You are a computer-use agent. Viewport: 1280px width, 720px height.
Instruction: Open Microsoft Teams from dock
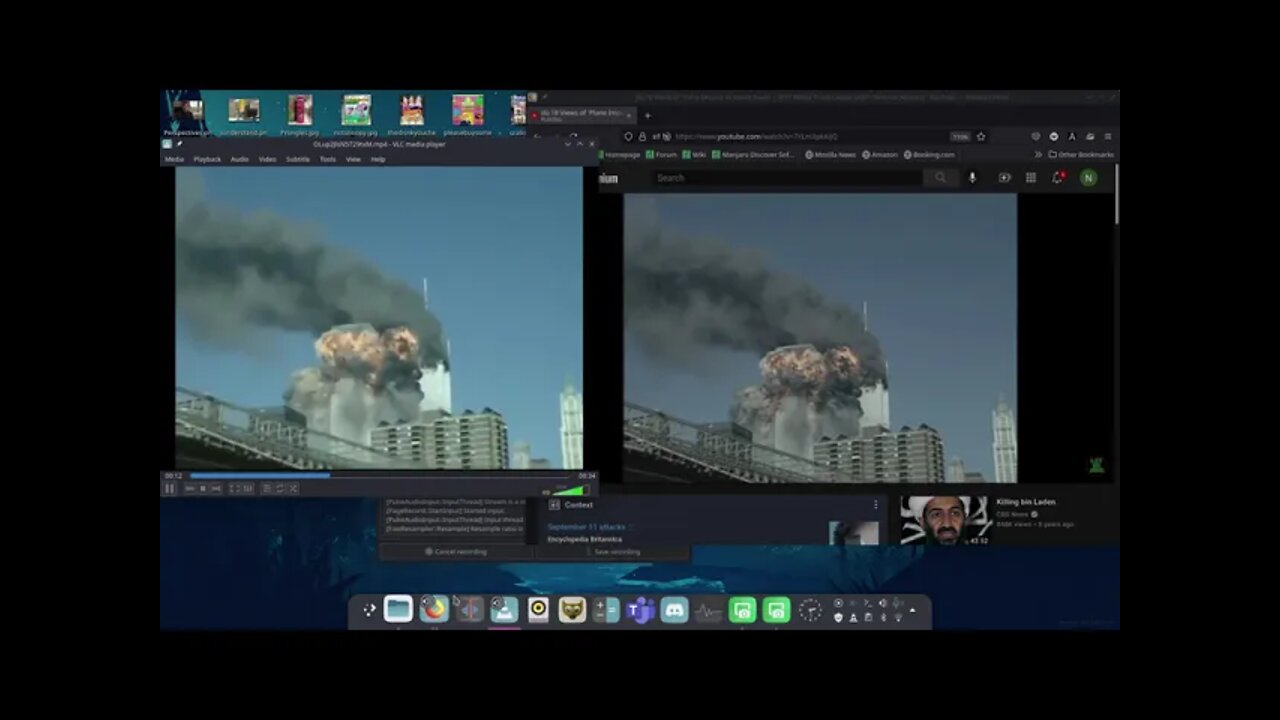tap(640, 609)
